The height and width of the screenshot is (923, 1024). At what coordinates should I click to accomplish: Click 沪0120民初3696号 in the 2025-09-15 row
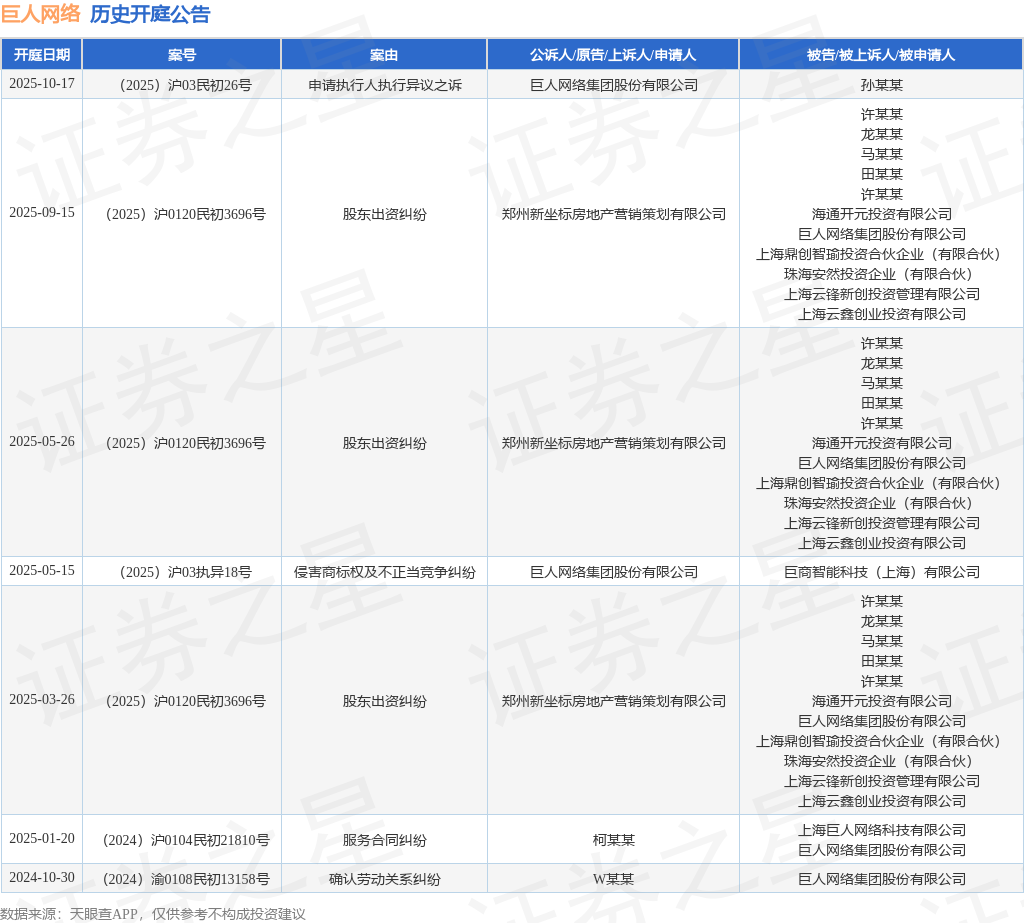point(210,214)
